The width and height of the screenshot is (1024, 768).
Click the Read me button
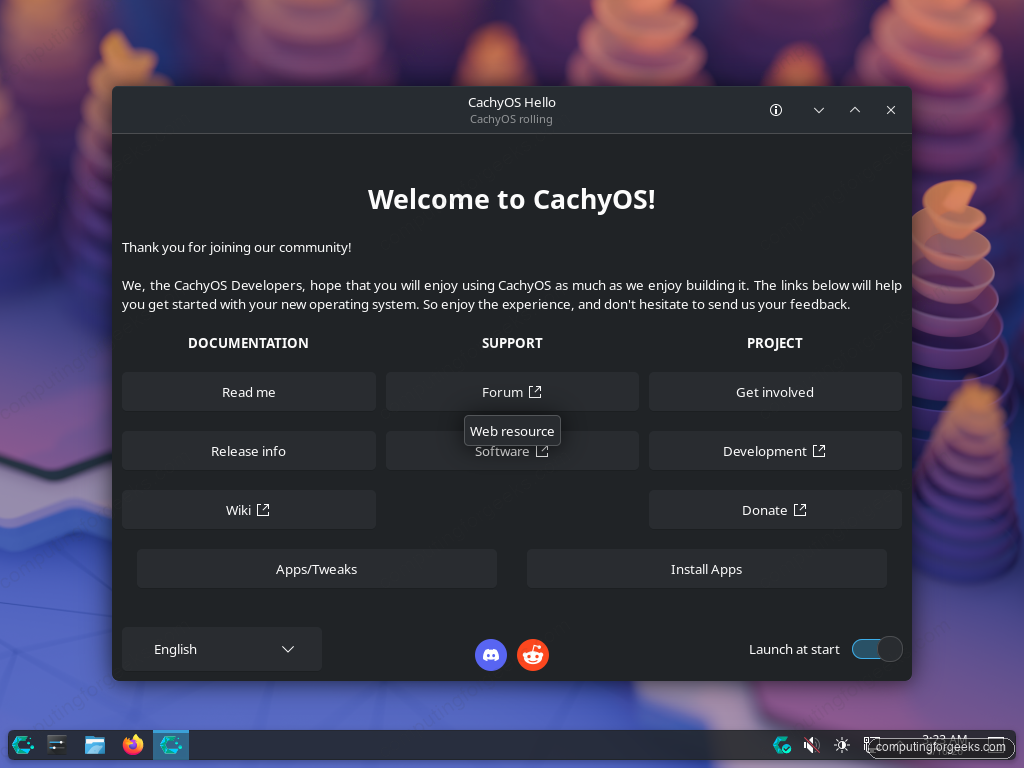click(248, 392)
